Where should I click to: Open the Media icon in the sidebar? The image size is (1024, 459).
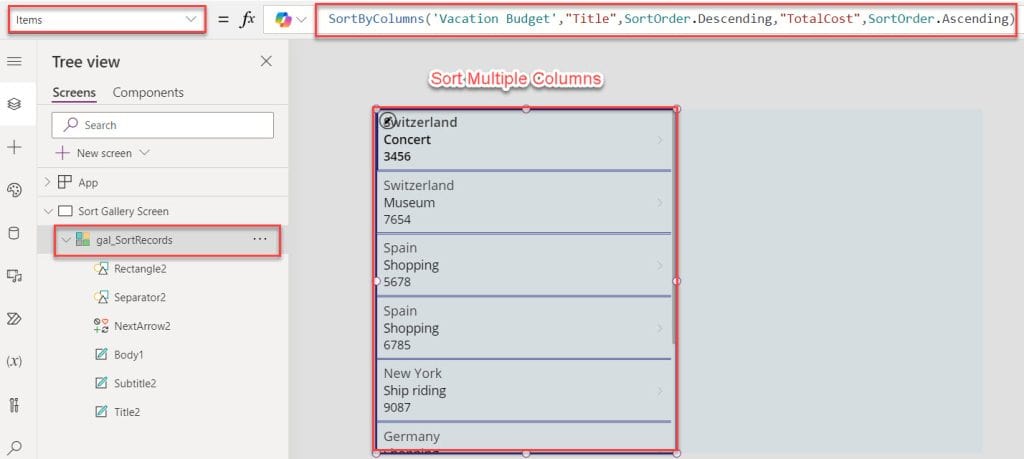[x=14, y=276]
